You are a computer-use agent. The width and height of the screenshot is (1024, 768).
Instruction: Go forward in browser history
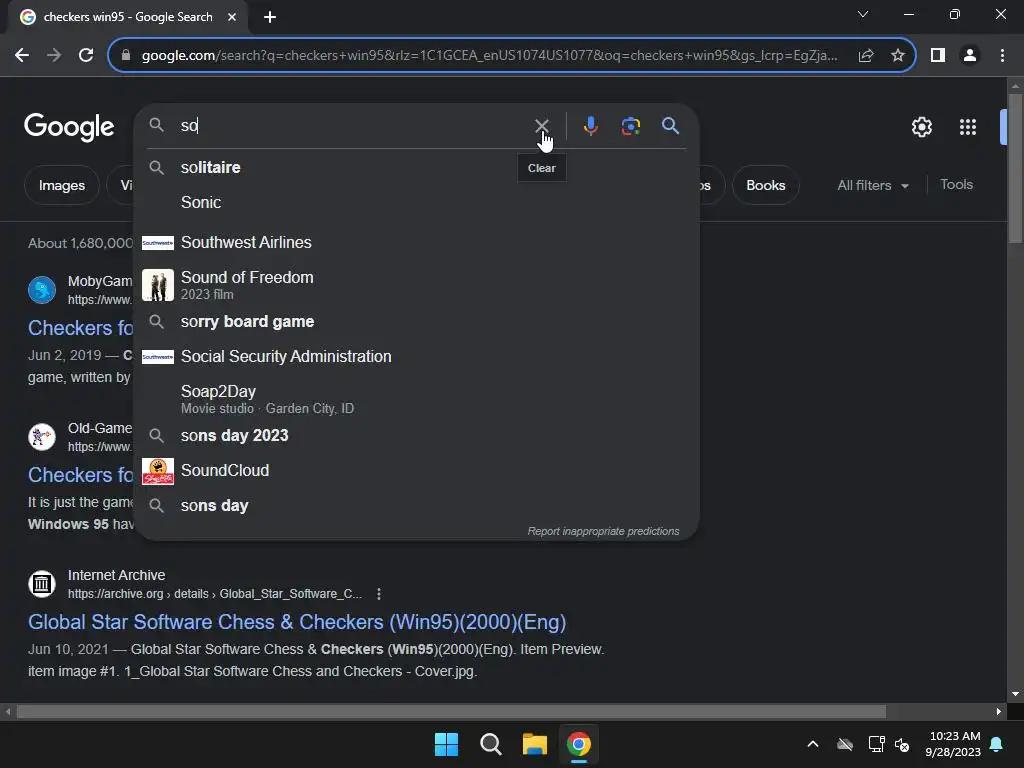pos(54,56)
